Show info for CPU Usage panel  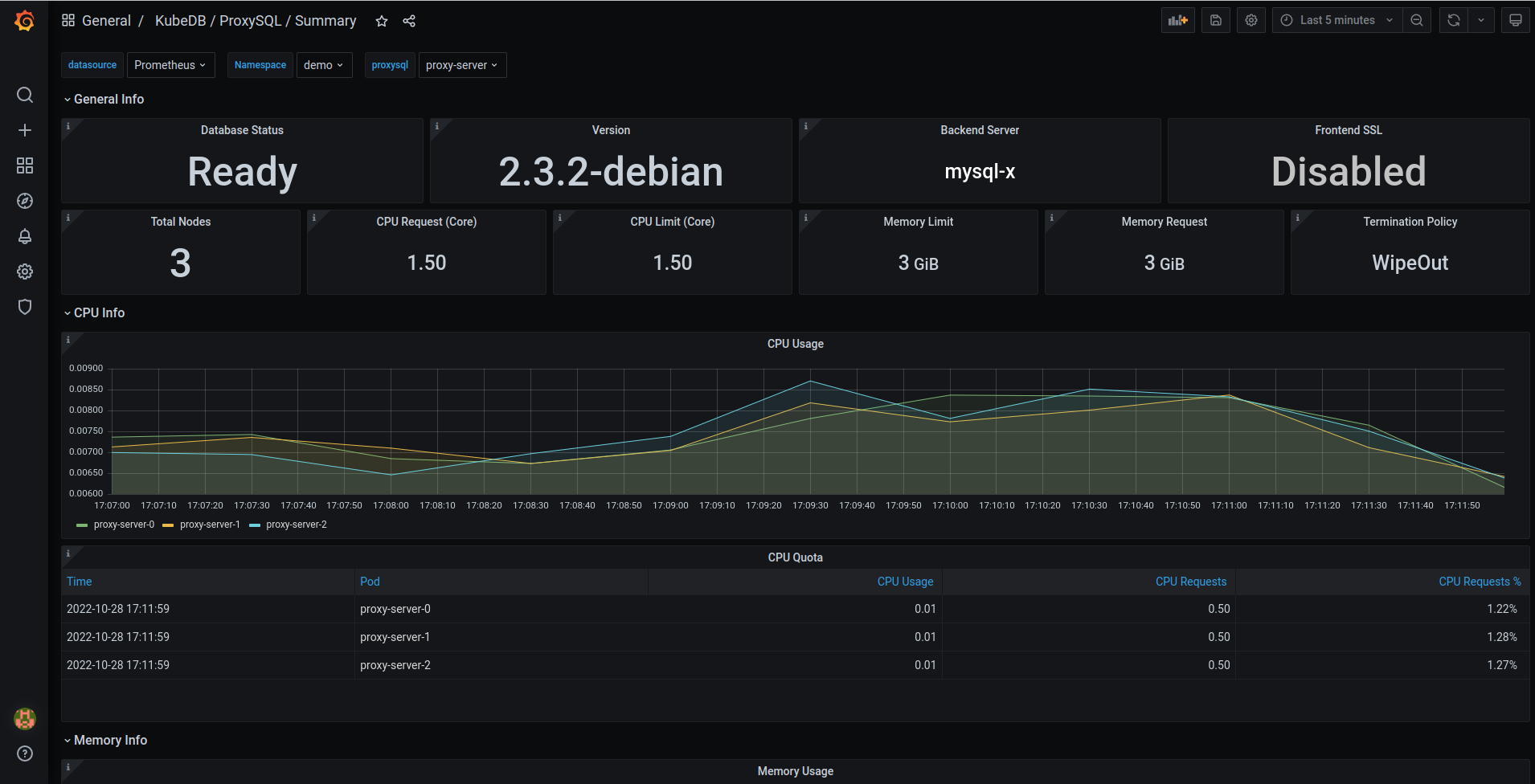pos(68,340)
